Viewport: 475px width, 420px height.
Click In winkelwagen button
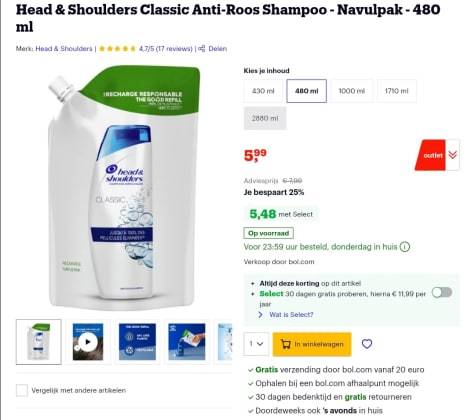point(312,344)
